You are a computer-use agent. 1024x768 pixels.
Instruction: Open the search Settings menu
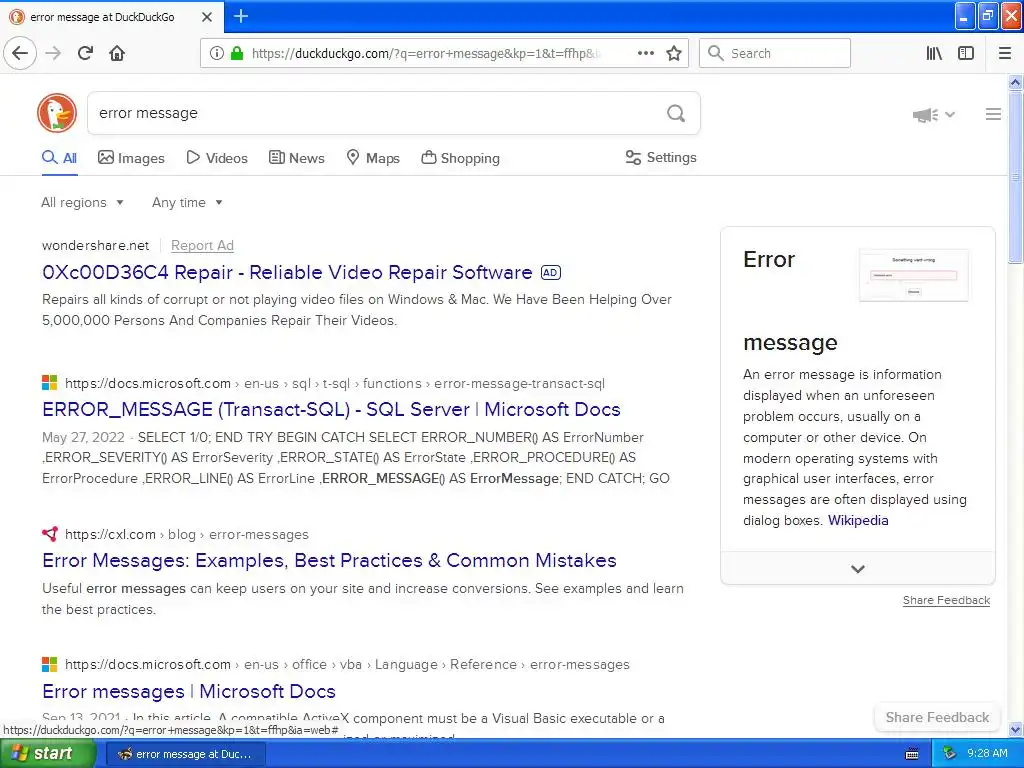(661, 157)
